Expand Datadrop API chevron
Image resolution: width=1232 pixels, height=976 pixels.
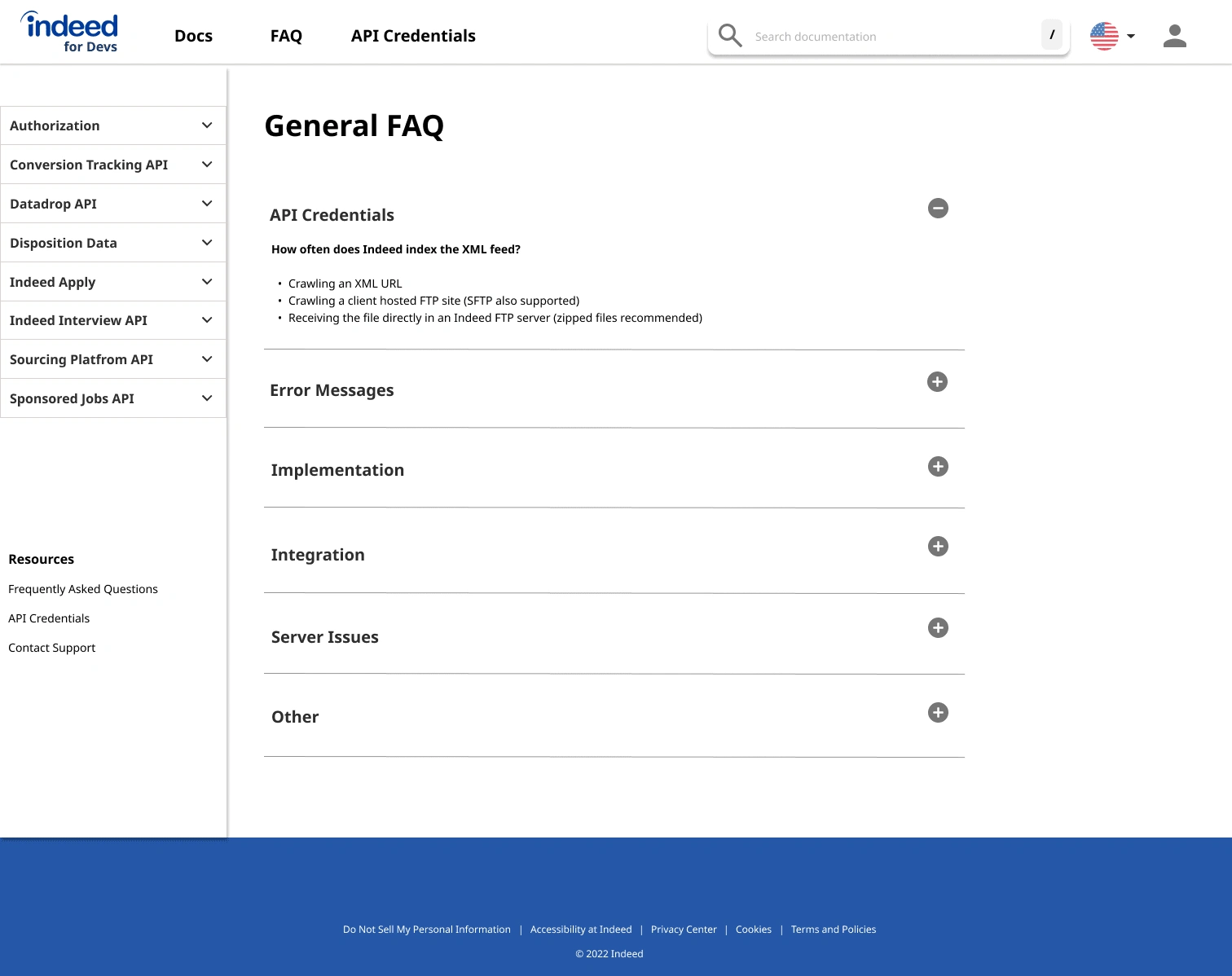coord(207,204)
